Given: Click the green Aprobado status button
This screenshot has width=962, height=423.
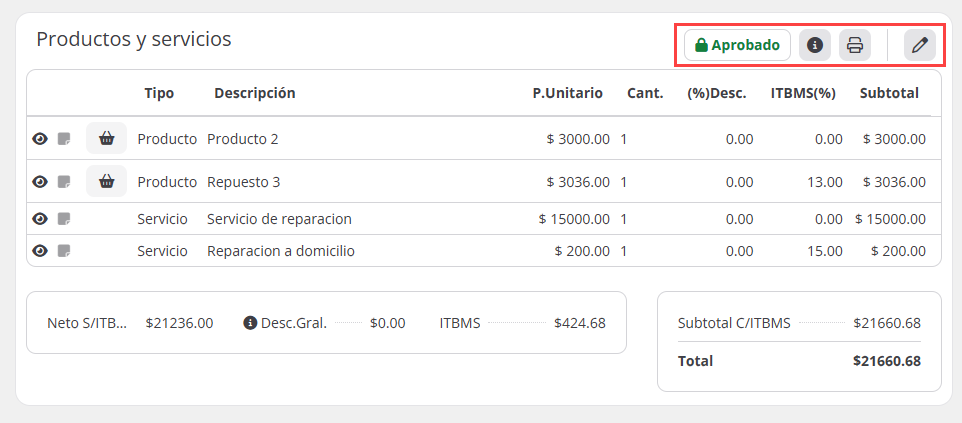Looking at the screenshot, I should pyautogui.click(x=737, y=45).
